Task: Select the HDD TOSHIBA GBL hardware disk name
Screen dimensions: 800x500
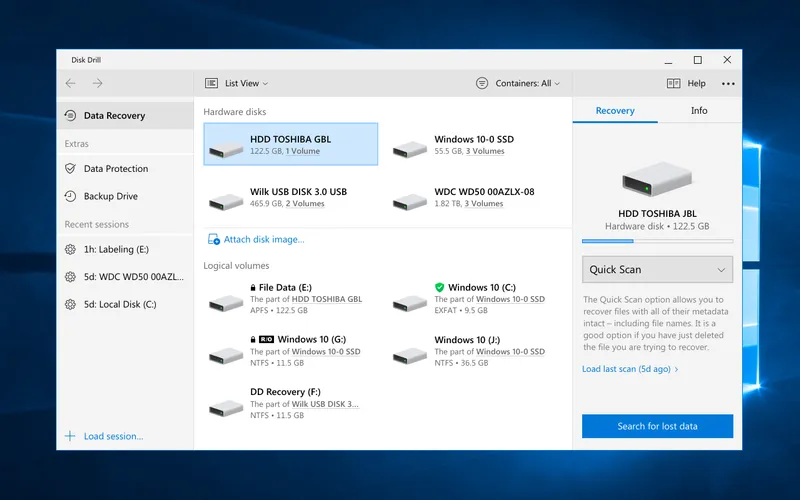Action: [290, 139]
